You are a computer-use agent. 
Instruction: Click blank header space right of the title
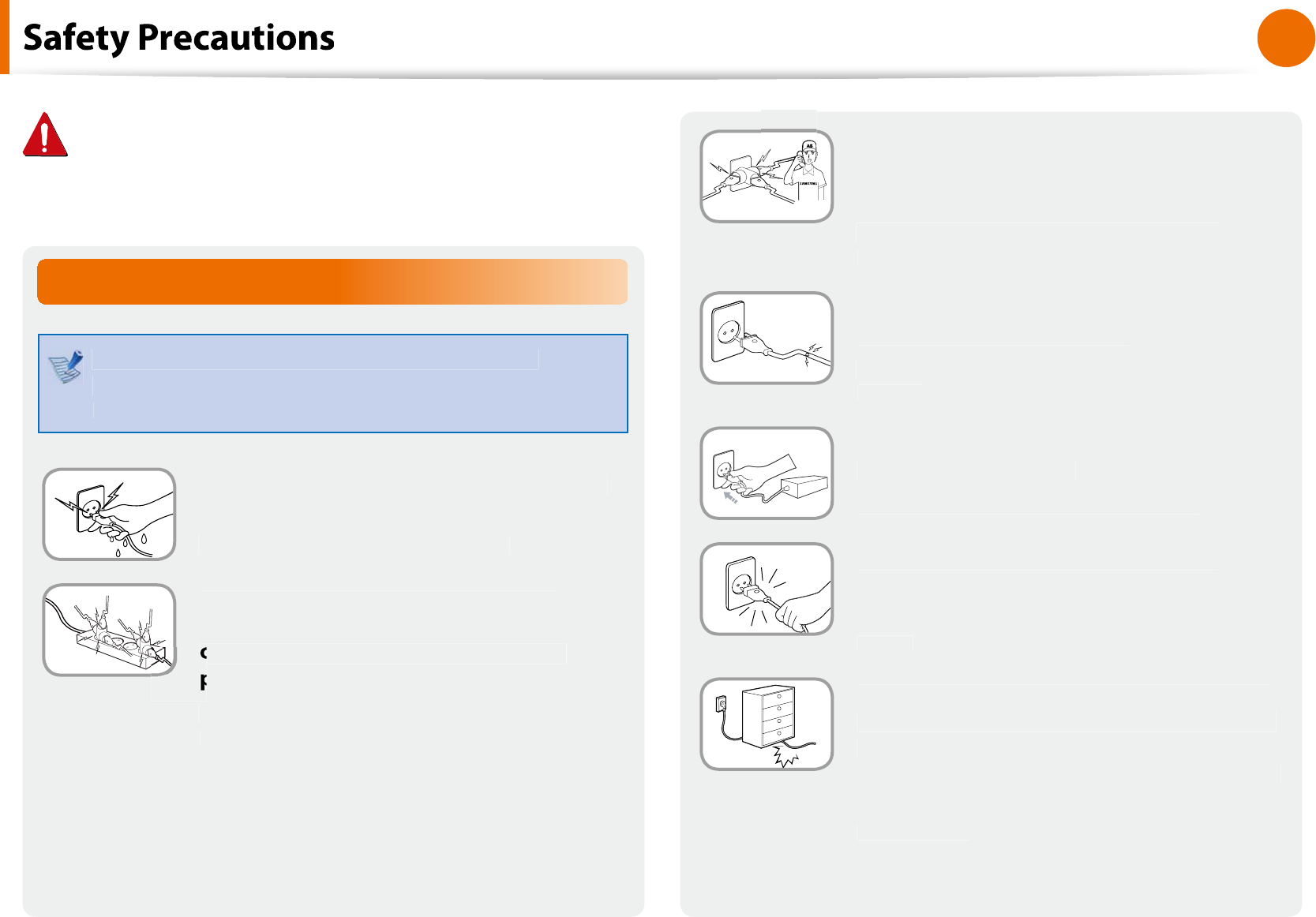pyautogui.click(x=789, y=37)
